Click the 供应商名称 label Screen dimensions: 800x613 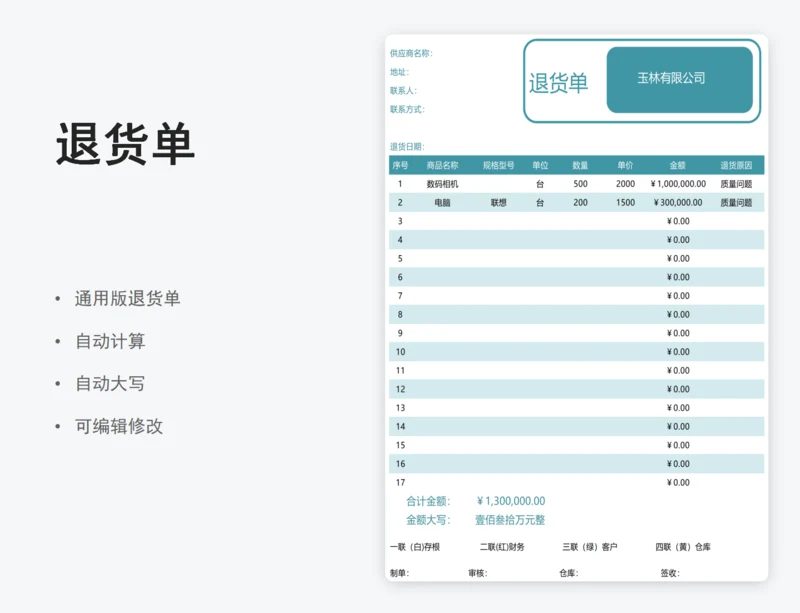pyautogui.click(x=411, y=53)
